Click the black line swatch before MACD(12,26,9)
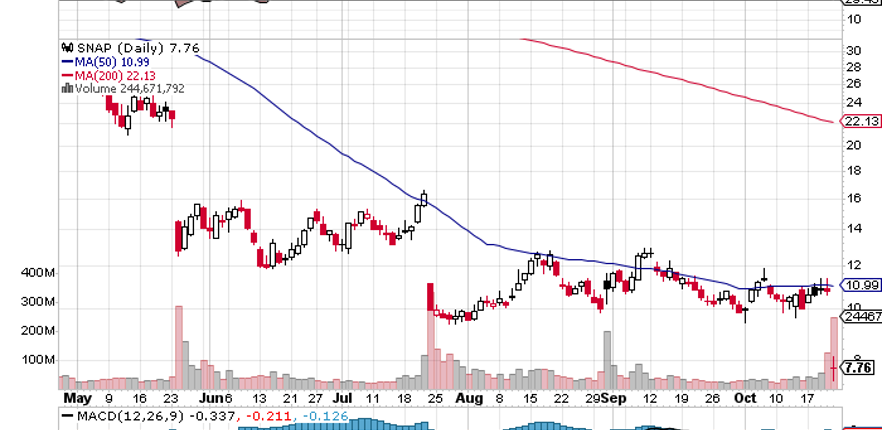Screen dimensions: 882x430 tap(67, 417)
